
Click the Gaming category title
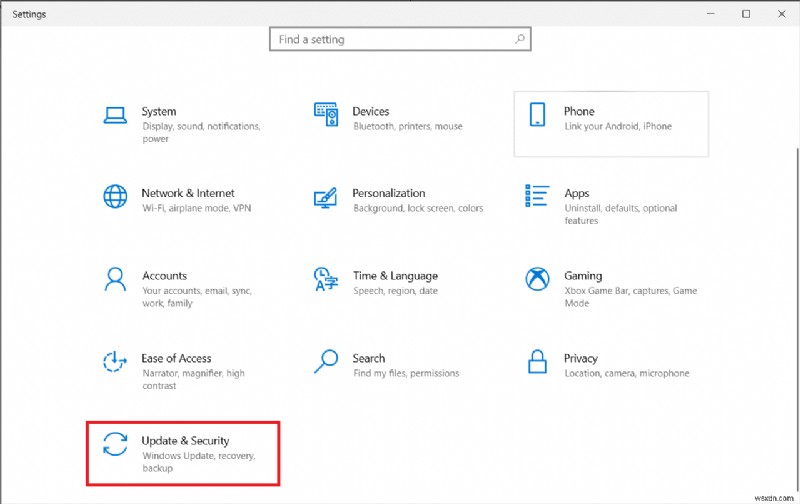tap(583, 275)
